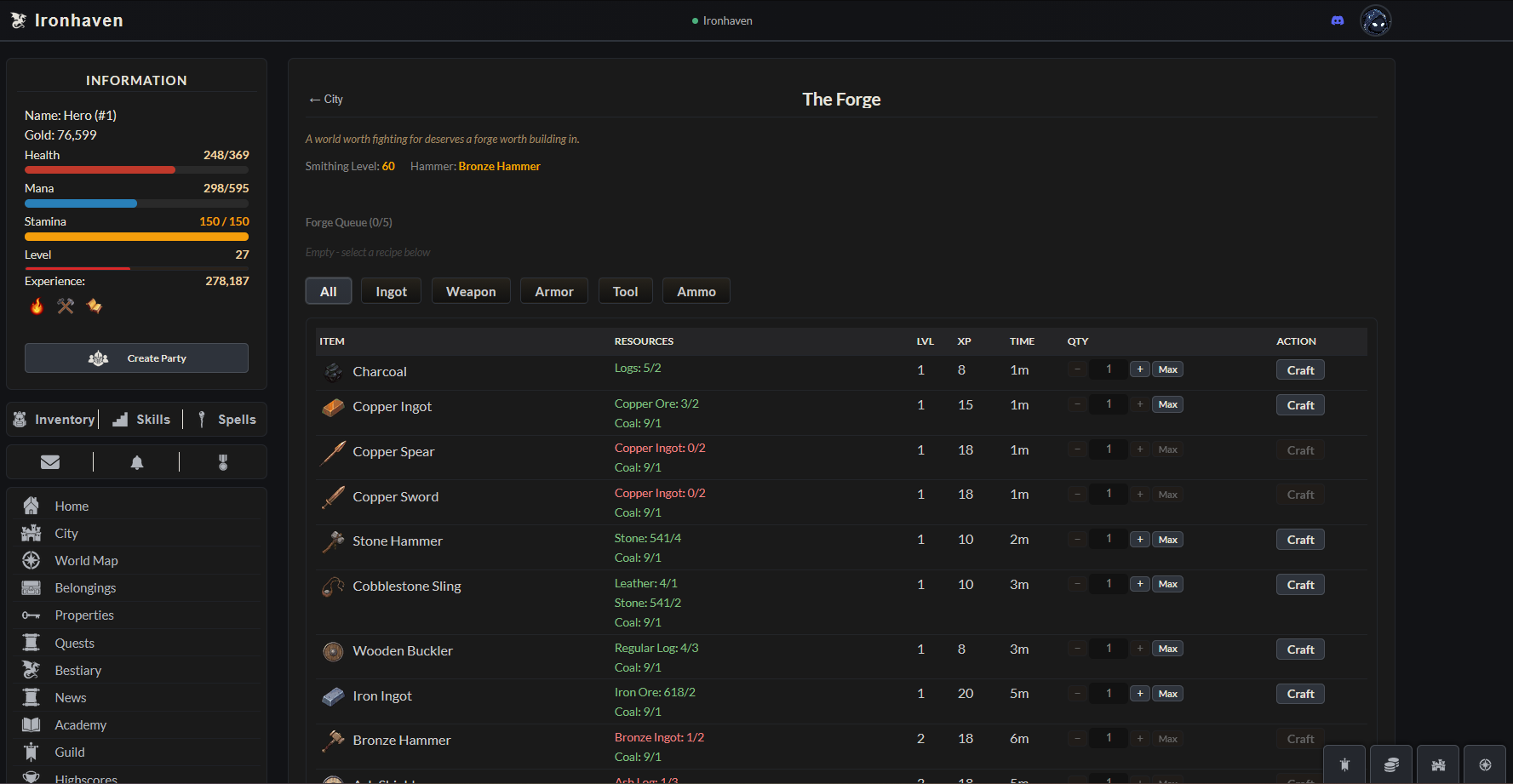
Task: Filter recipes by Weapon tab
Action: 471,291
